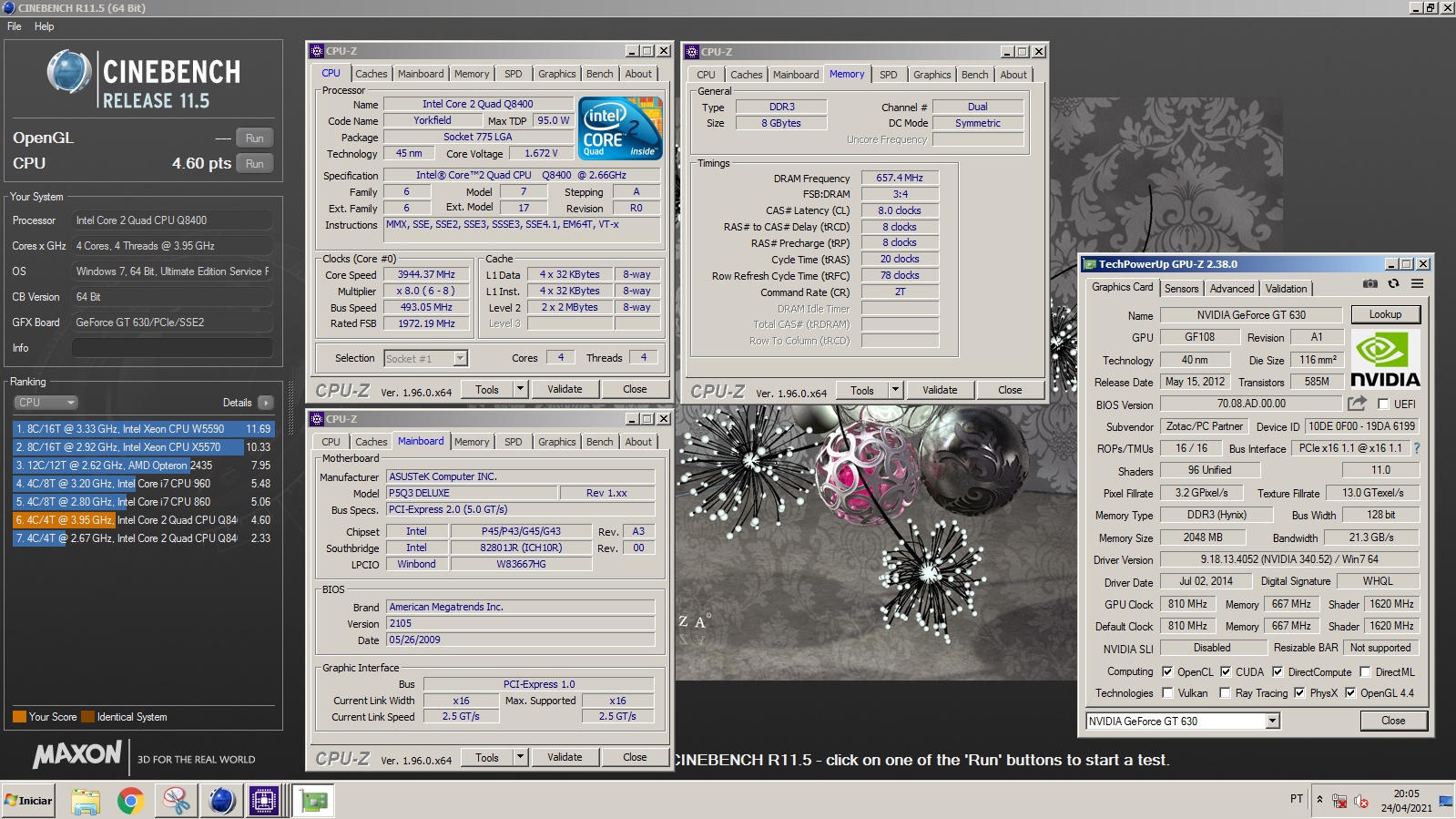Open the Cinebench File menu
Viewport: 1456px width, 819px height.
point(15,26)
